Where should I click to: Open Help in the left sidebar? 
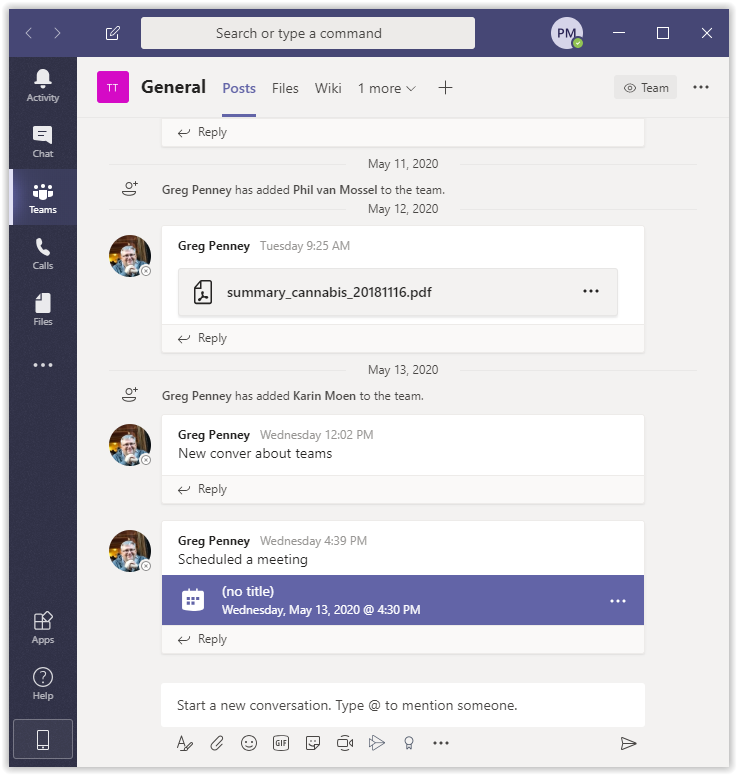43,684
